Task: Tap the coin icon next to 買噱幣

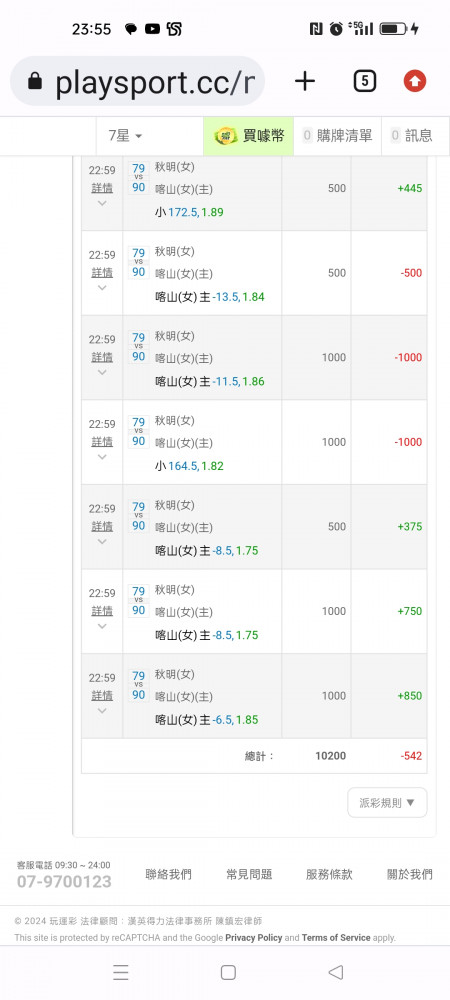Action: [226, 135]
